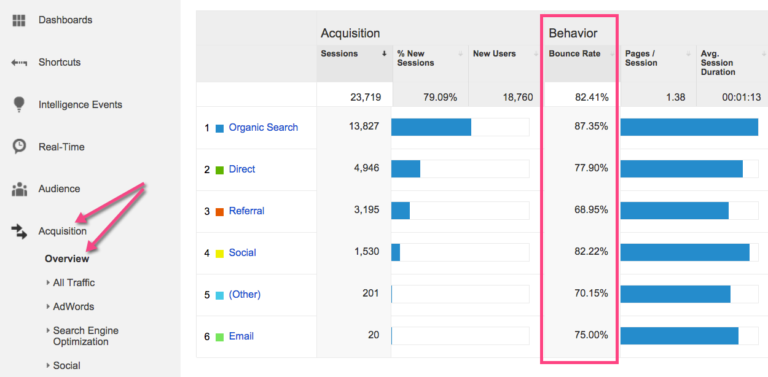Image resolution: width=768 pixels, height=377 pixels.
Task: Click the Intelligence Events lightbulb icon
Action: click(x=19, y=104)
